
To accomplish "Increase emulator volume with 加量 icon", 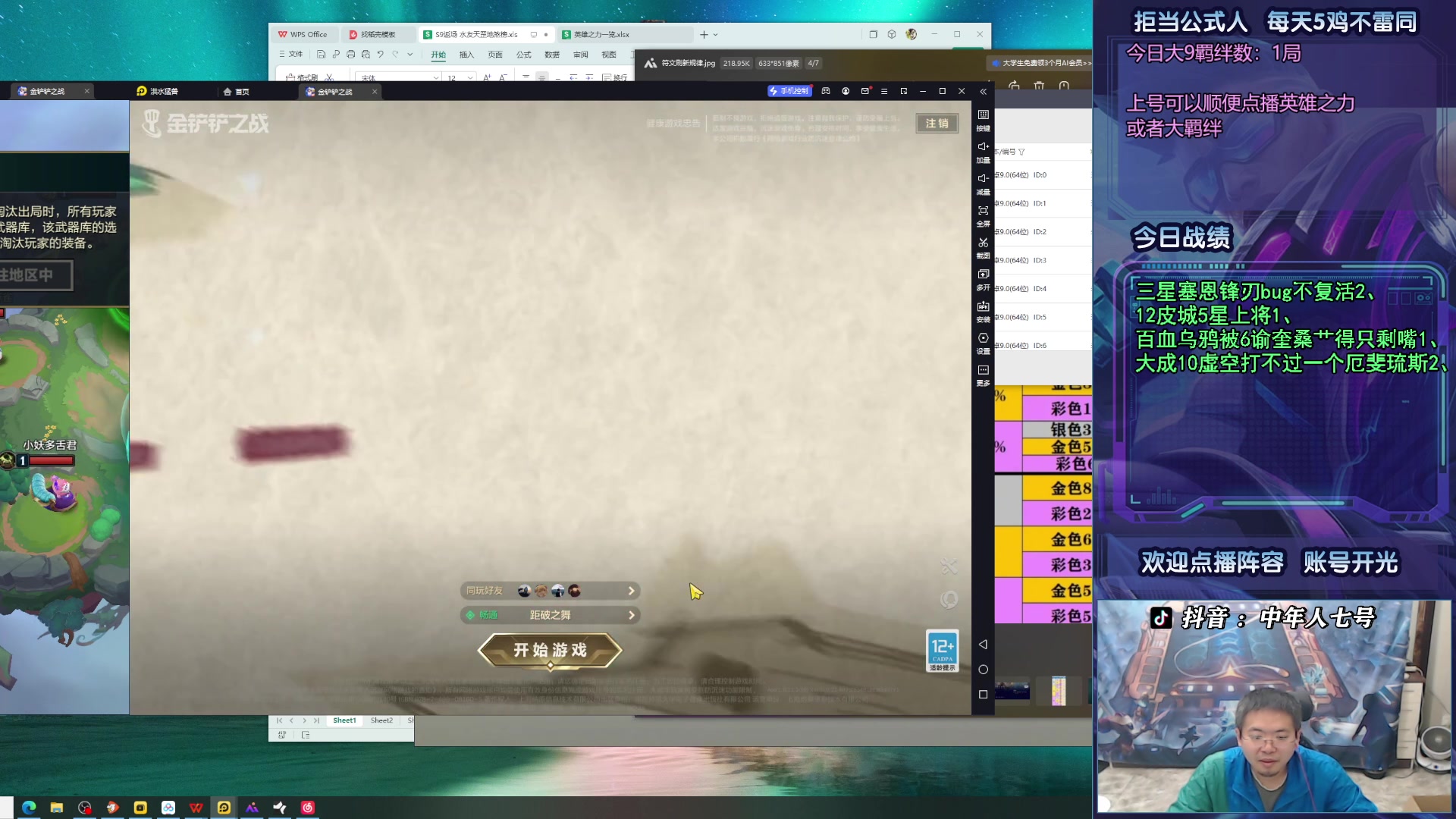I will tap(983, 152).
